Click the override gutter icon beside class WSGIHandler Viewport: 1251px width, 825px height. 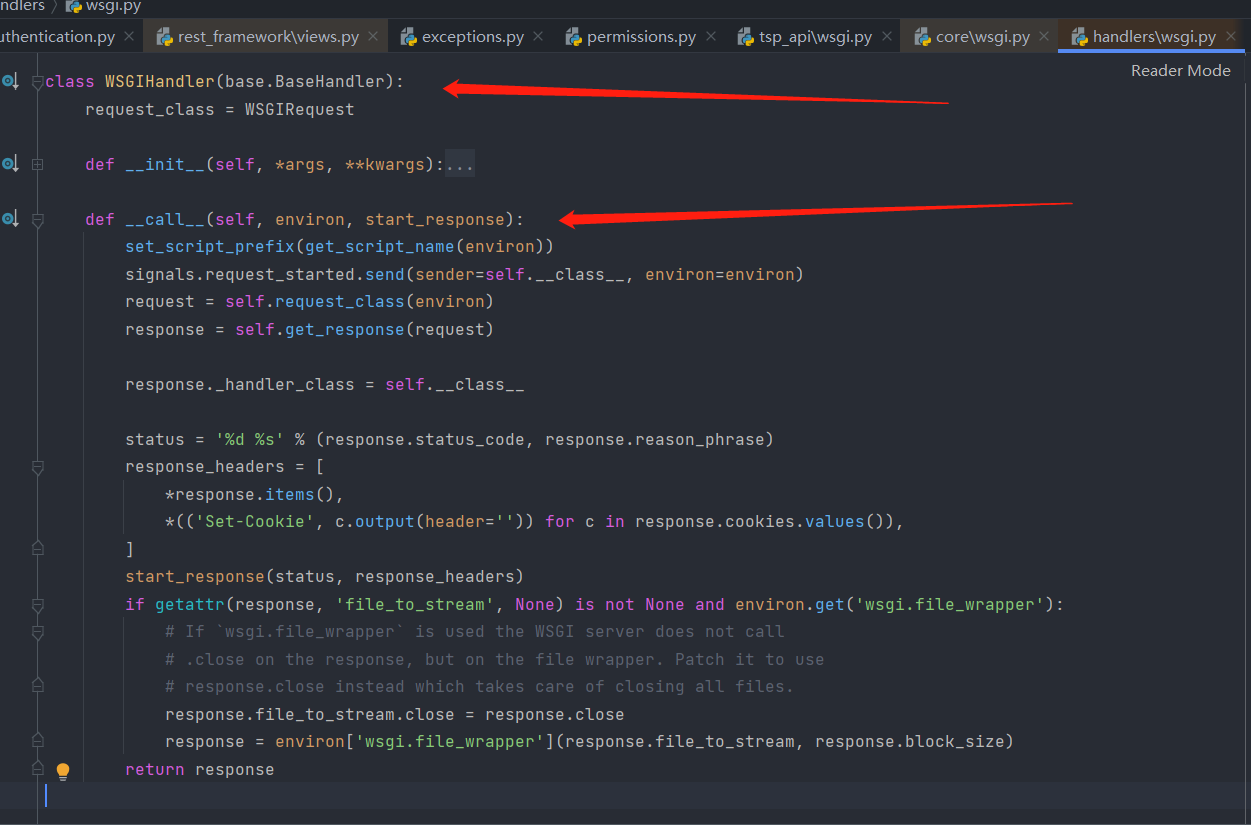tap(10, 82)
